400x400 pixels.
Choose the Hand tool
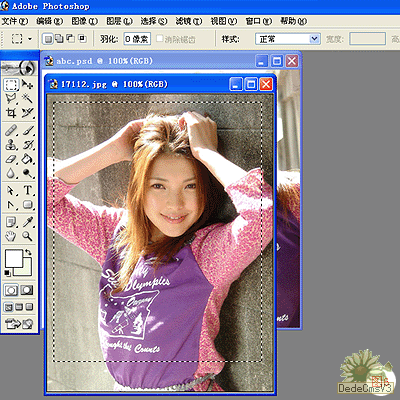tap(11, 236)
